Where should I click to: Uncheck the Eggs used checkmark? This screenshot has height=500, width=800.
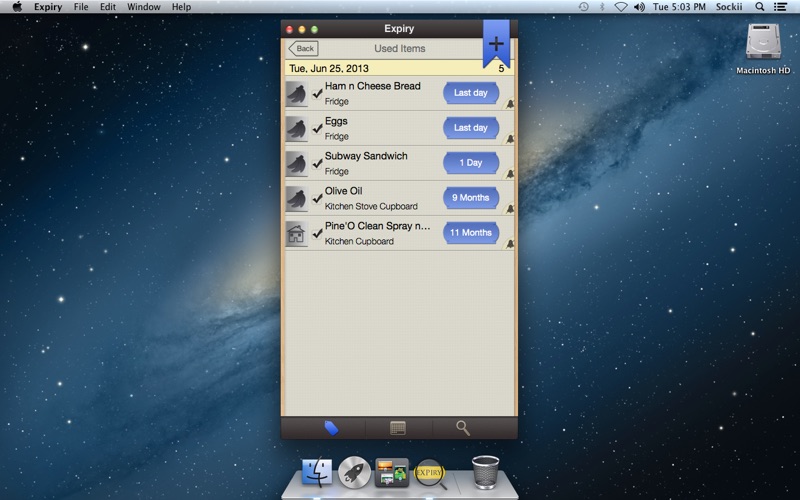click(317, 129)
